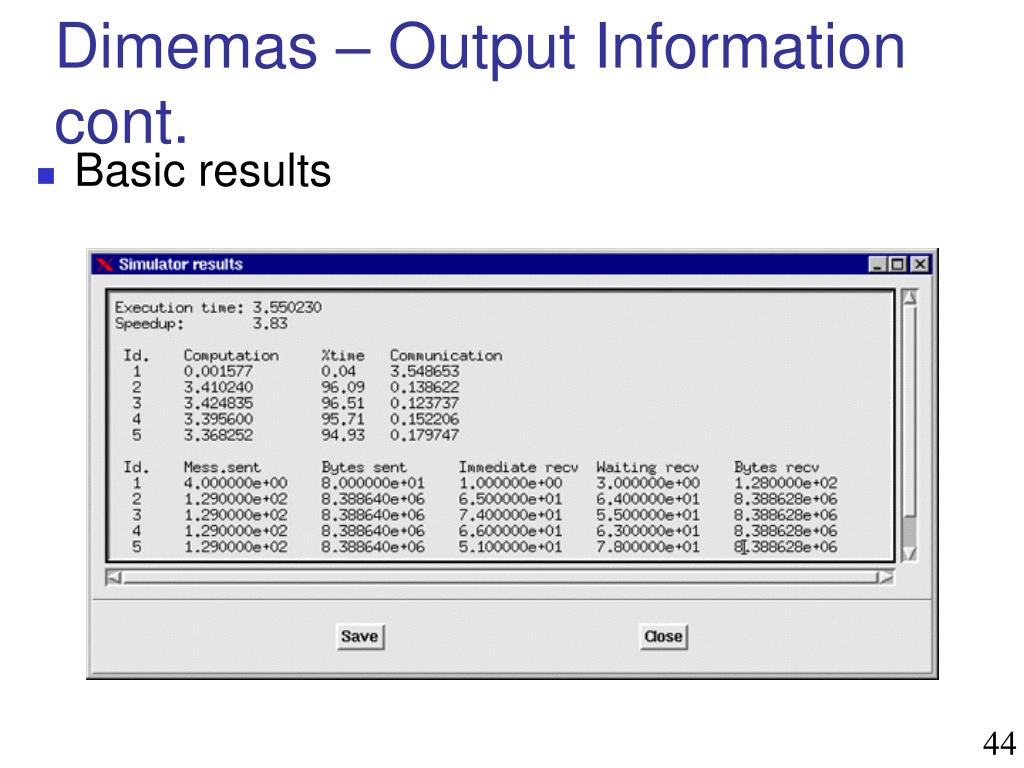This screenshot has height=768, width=1024.
Task: Click Immediate recv value 6.500000e+01
Action: (510, 499)
